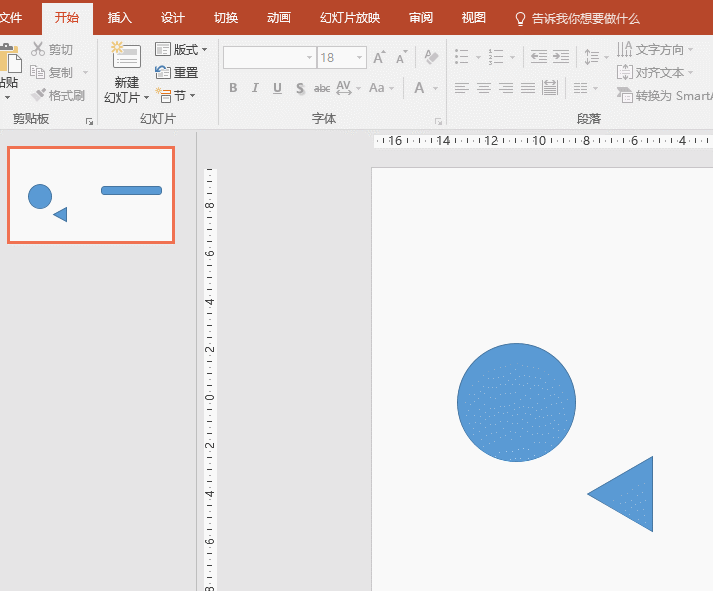Toggle Underline formatting button

pyautogui.click(x=278, y=88)
